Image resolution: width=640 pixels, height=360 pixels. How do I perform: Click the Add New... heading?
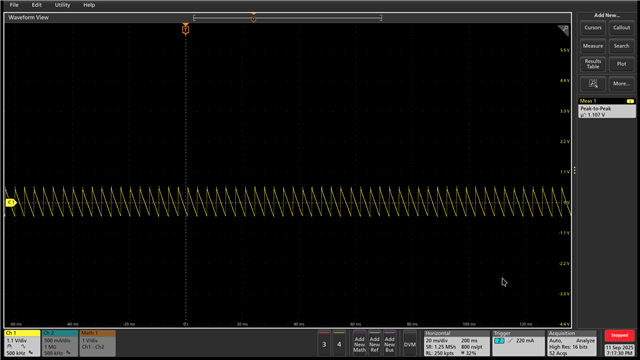coord(607,16)
